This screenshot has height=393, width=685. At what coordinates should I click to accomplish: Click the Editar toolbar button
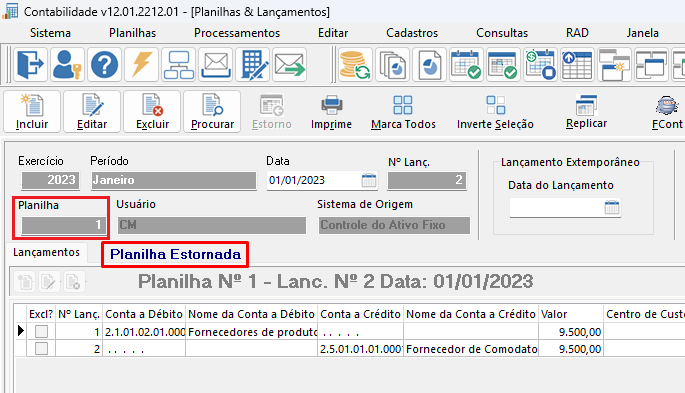coord(92,111)
